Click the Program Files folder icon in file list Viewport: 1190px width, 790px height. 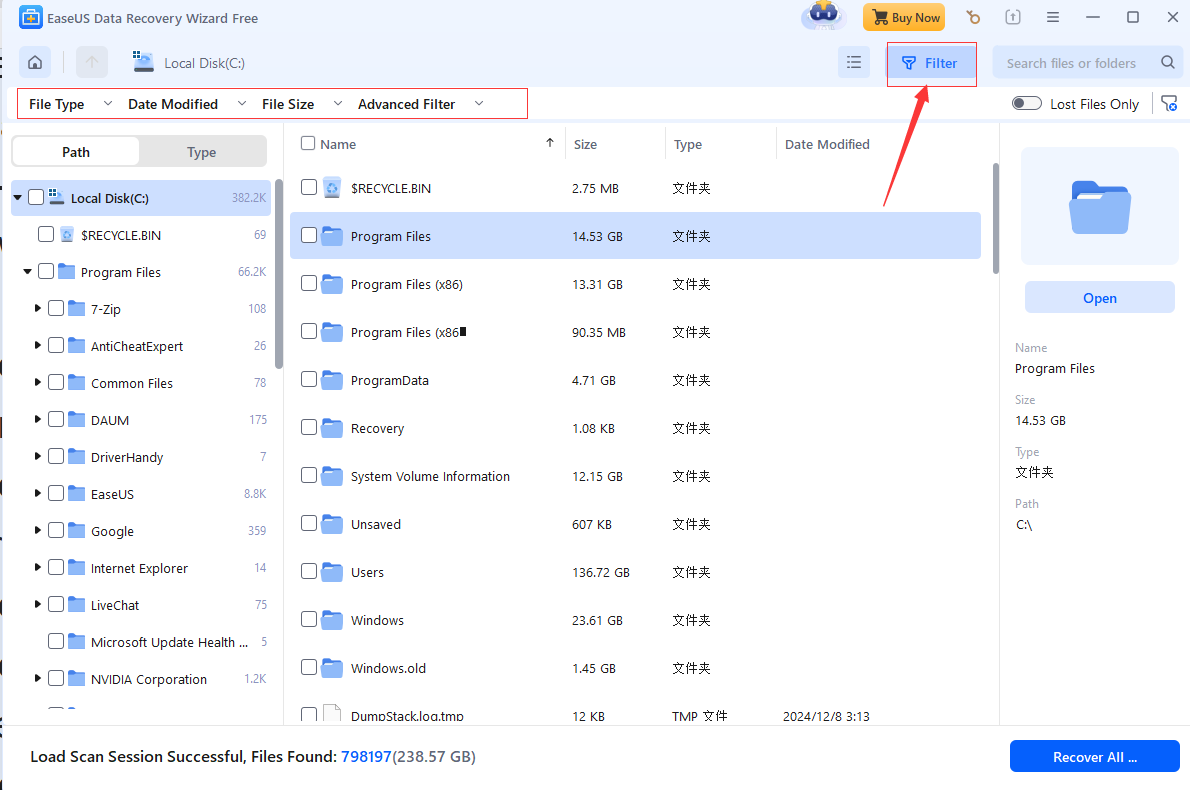pos(332,236)
